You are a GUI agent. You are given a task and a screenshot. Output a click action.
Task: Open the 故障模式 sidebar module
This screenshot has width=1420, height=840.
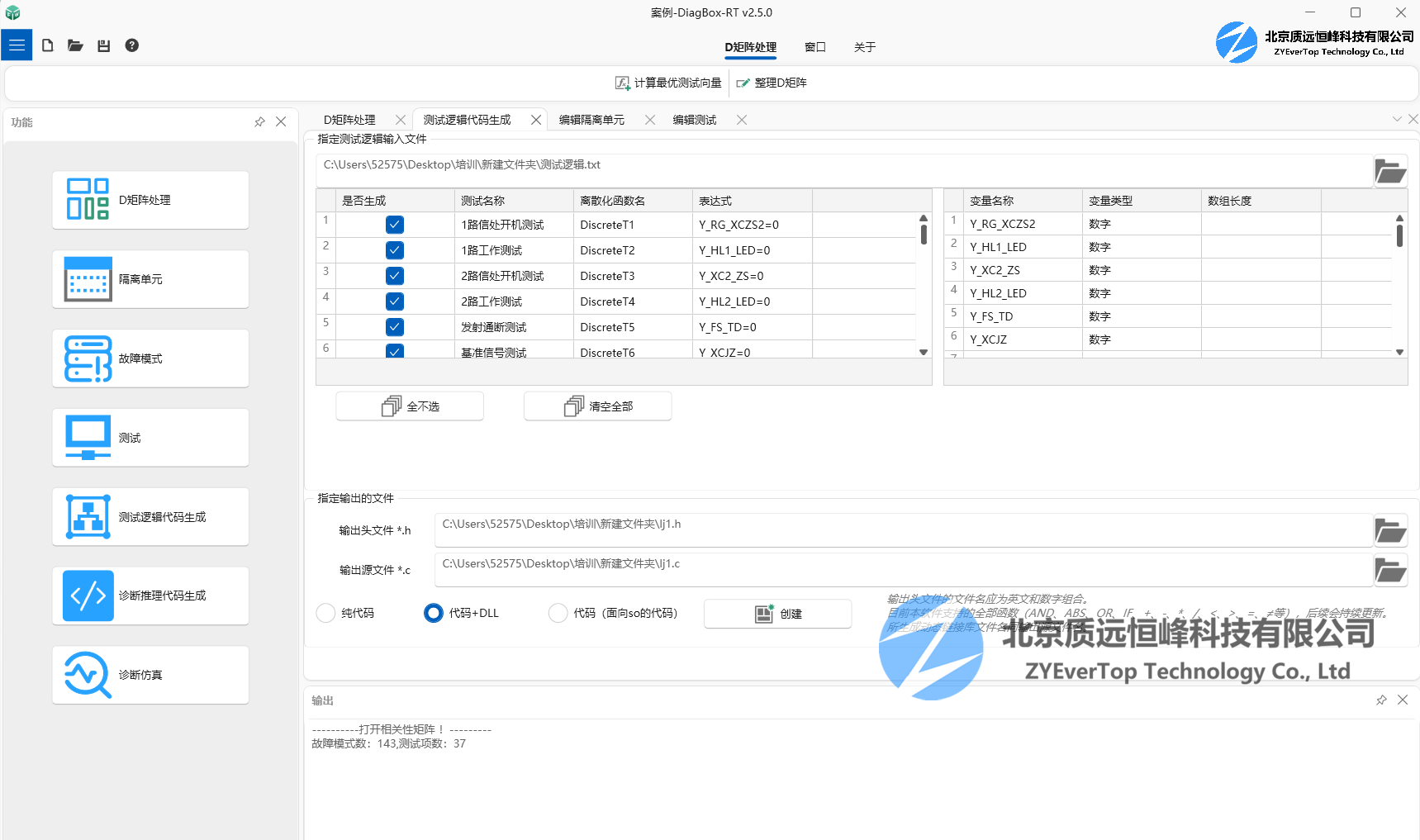pos(150,358)
